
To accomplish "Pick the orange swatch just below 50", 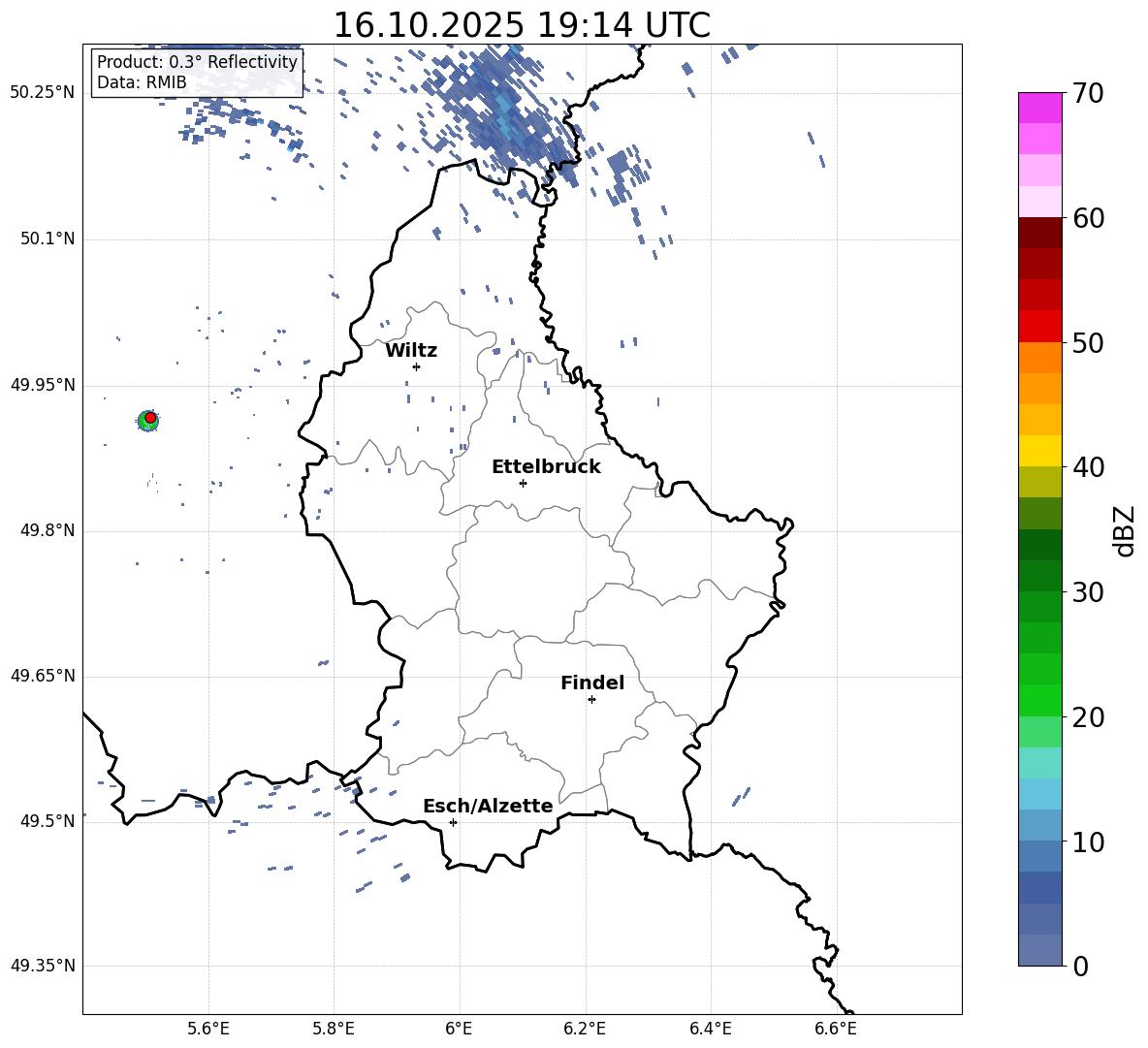I will click(x=1040, y=358).
